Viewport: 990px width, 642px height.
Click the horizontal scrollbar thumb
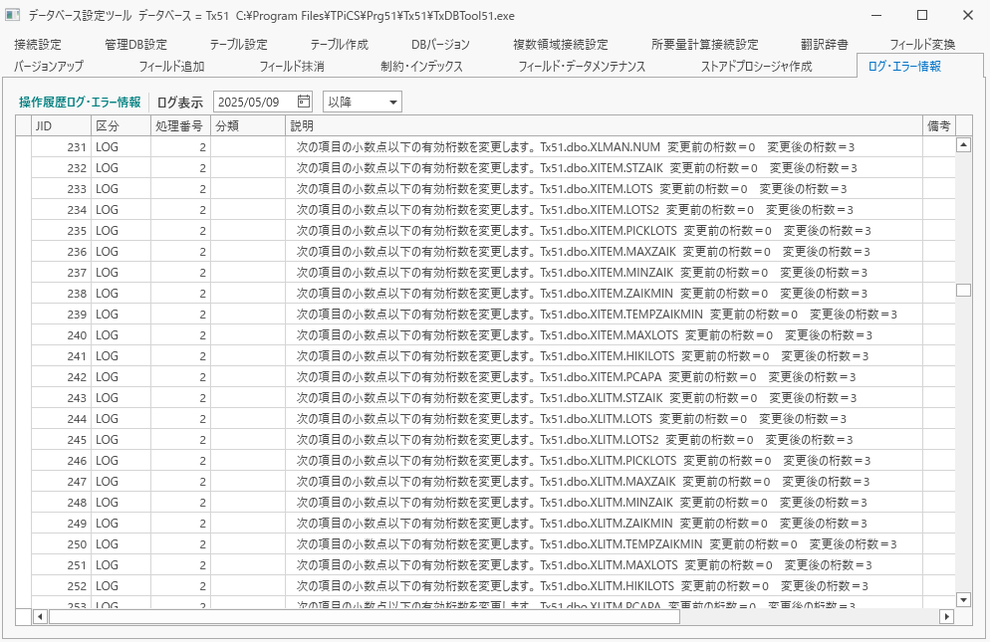point(364,616)
